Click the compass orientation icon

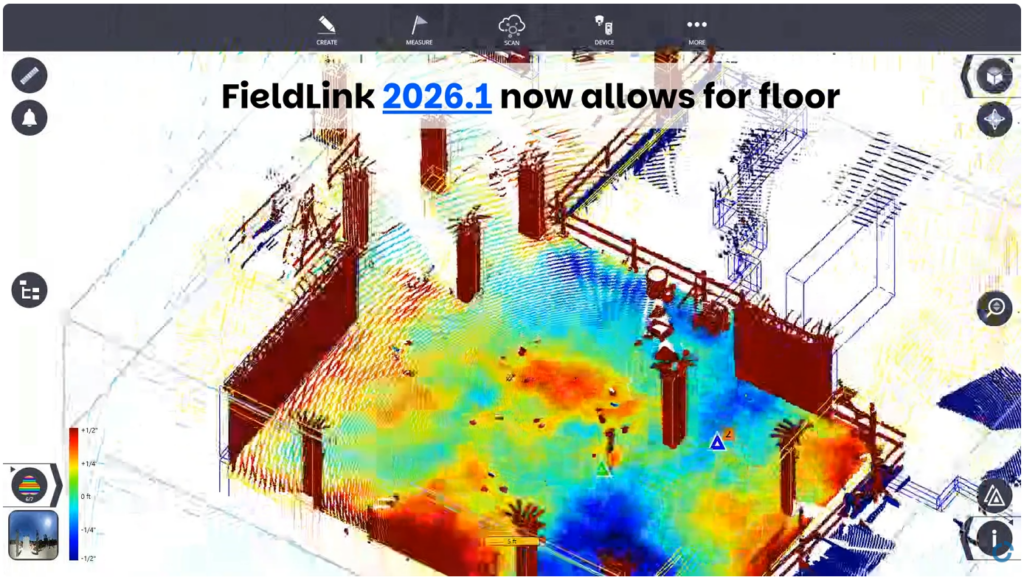(x=994, y=120)
